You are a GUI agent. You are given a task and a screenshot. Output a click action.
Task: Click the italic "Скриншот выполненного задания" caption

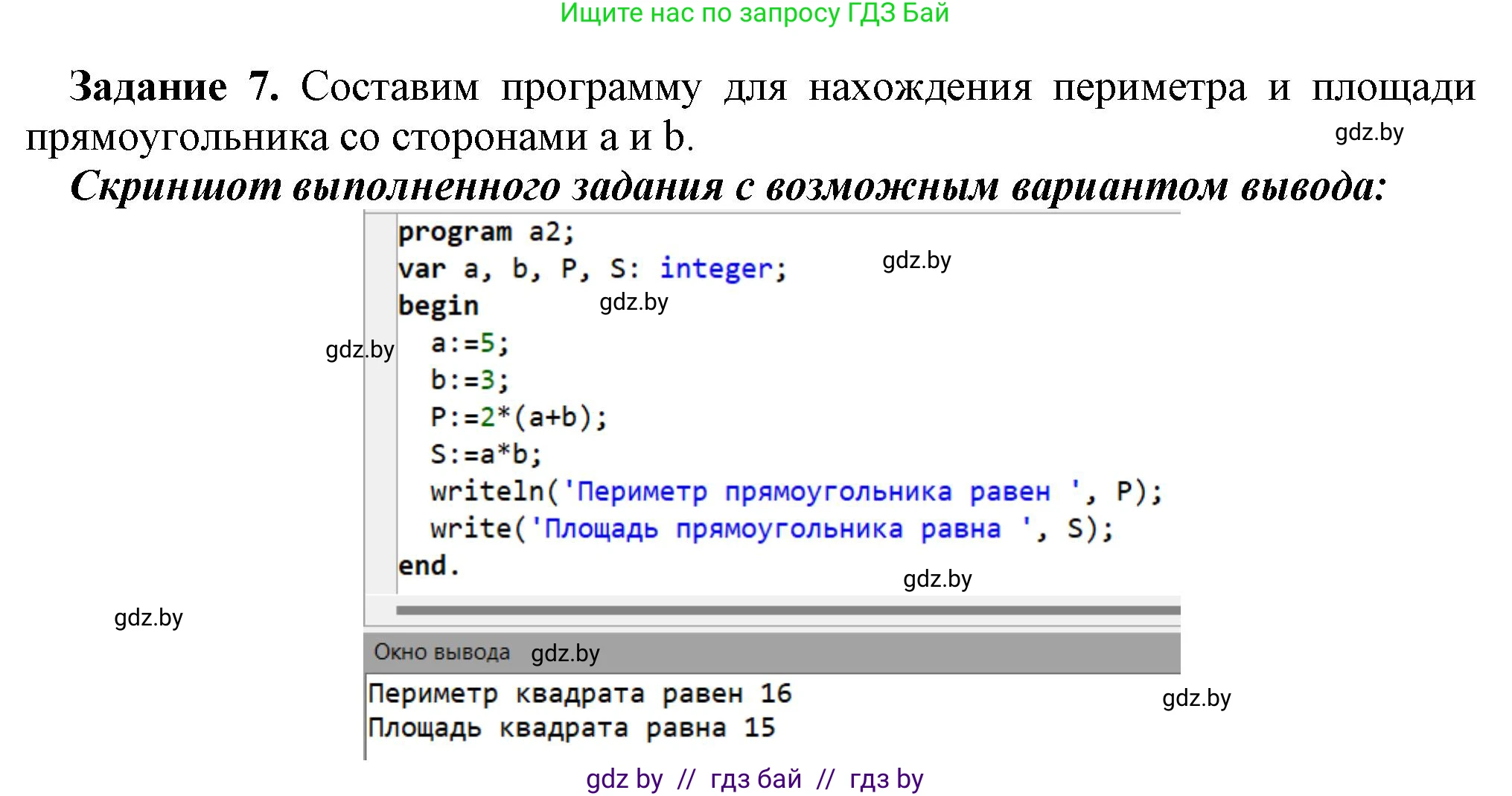[396, 186]
